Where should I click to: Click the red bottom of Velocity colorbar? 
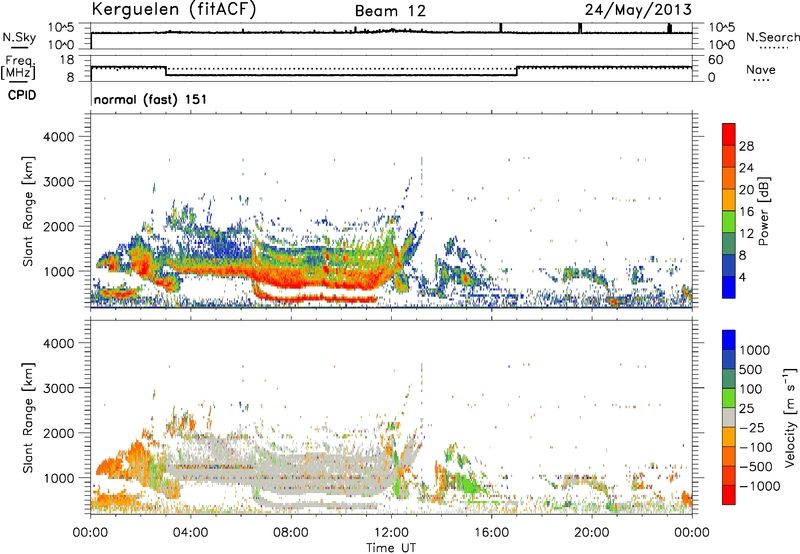(729, 495)
